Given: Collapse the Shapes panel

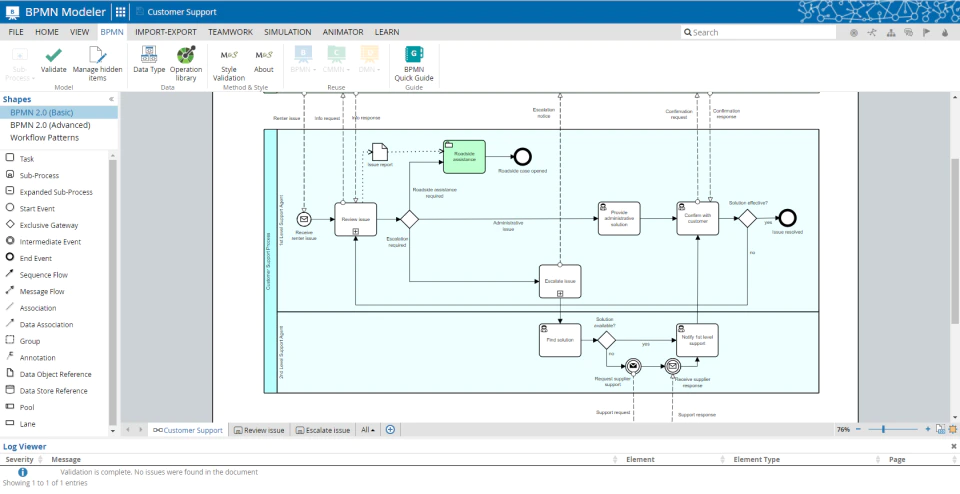Looking at the screenshot, I should [111, 99].
